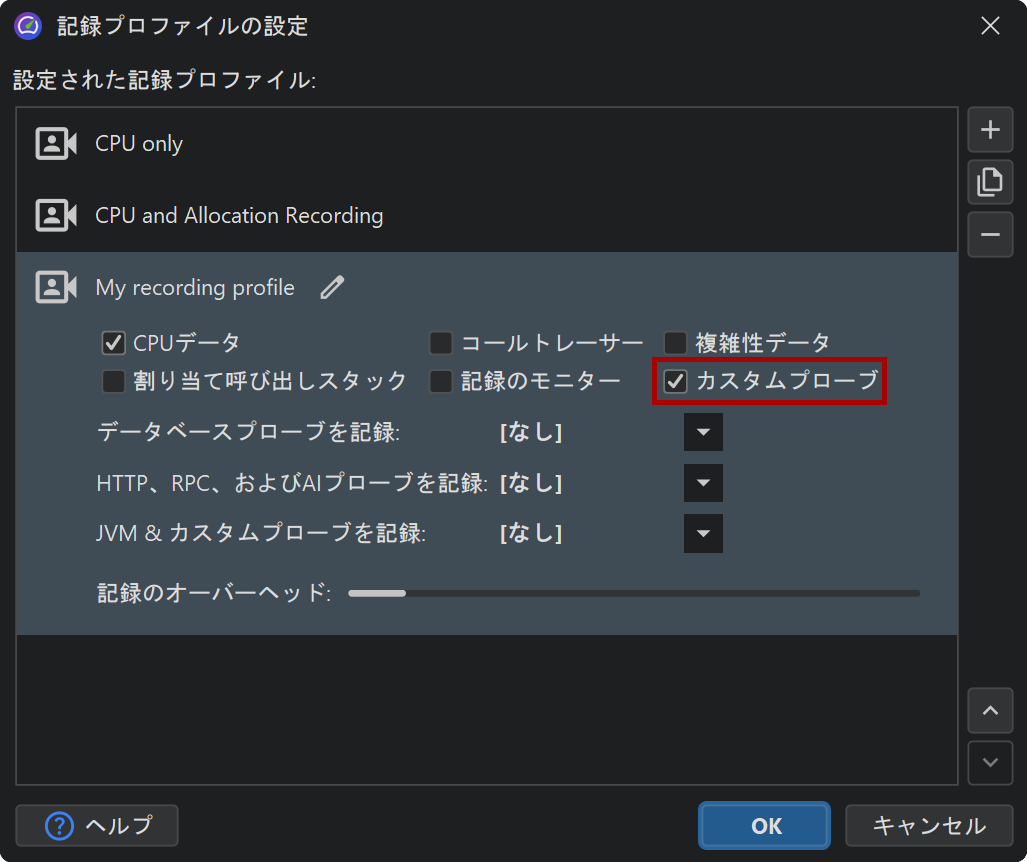Close the 記録プロファイルの設定 dialog
Image resolution: width=1027 pixels, height=862 pixels.
(990, 26)
